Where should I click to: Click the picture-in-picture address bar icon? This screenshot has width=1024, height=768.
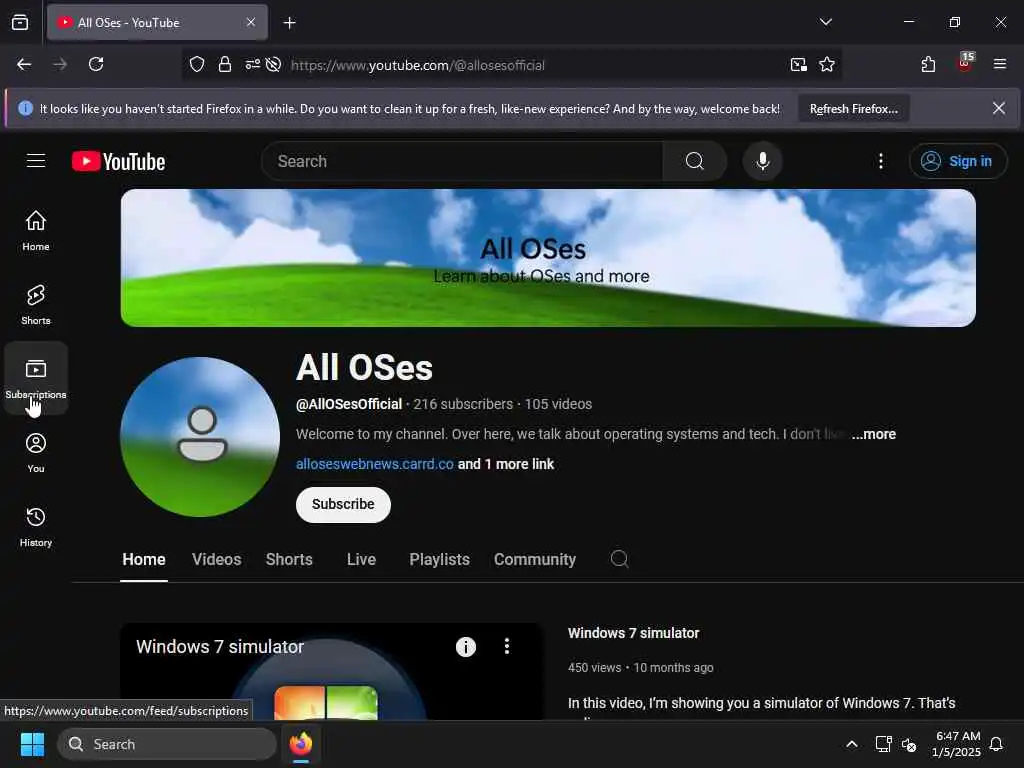[798, 64]
